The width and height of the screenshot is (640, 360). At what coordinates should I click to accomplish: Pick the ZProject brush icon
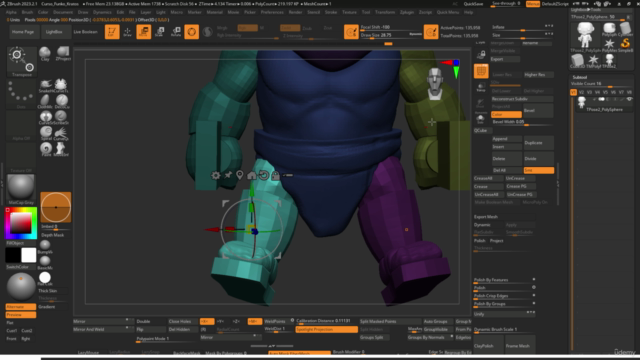(x=62, y=53)
